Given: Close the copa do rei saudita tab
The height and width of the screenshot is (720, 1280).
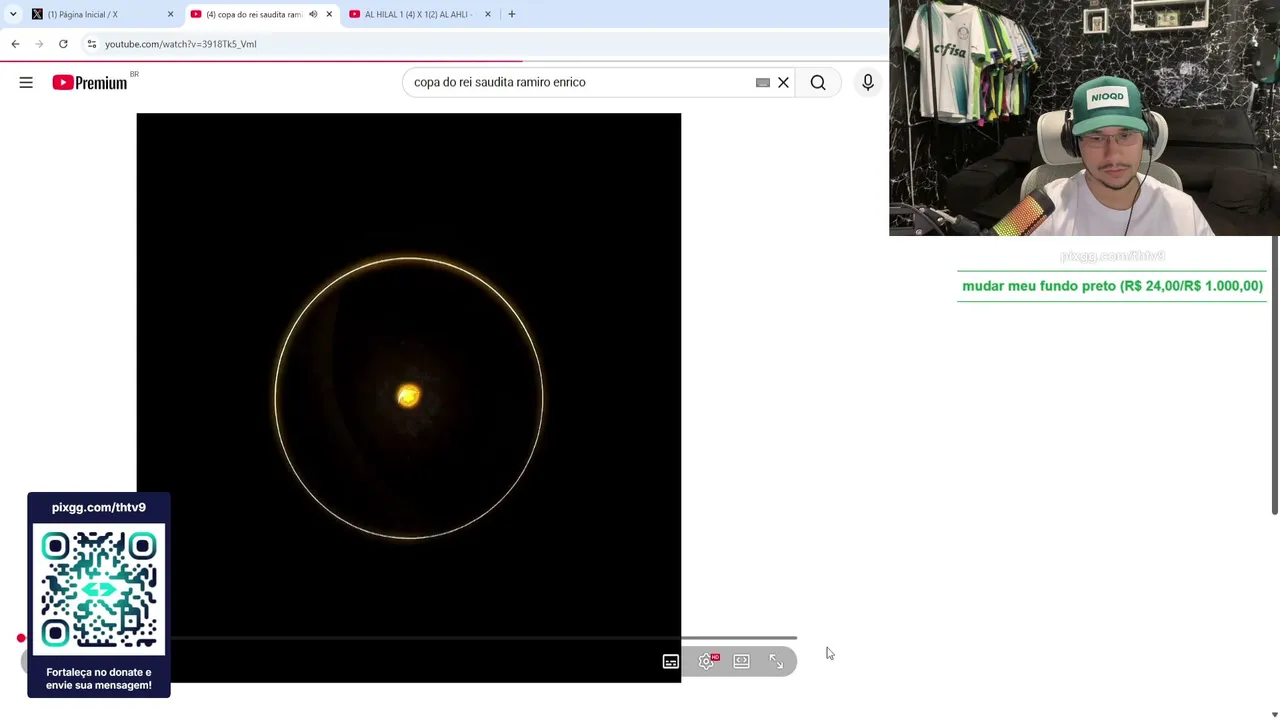Looking at the screenshot, I should [x=329, y=14].
